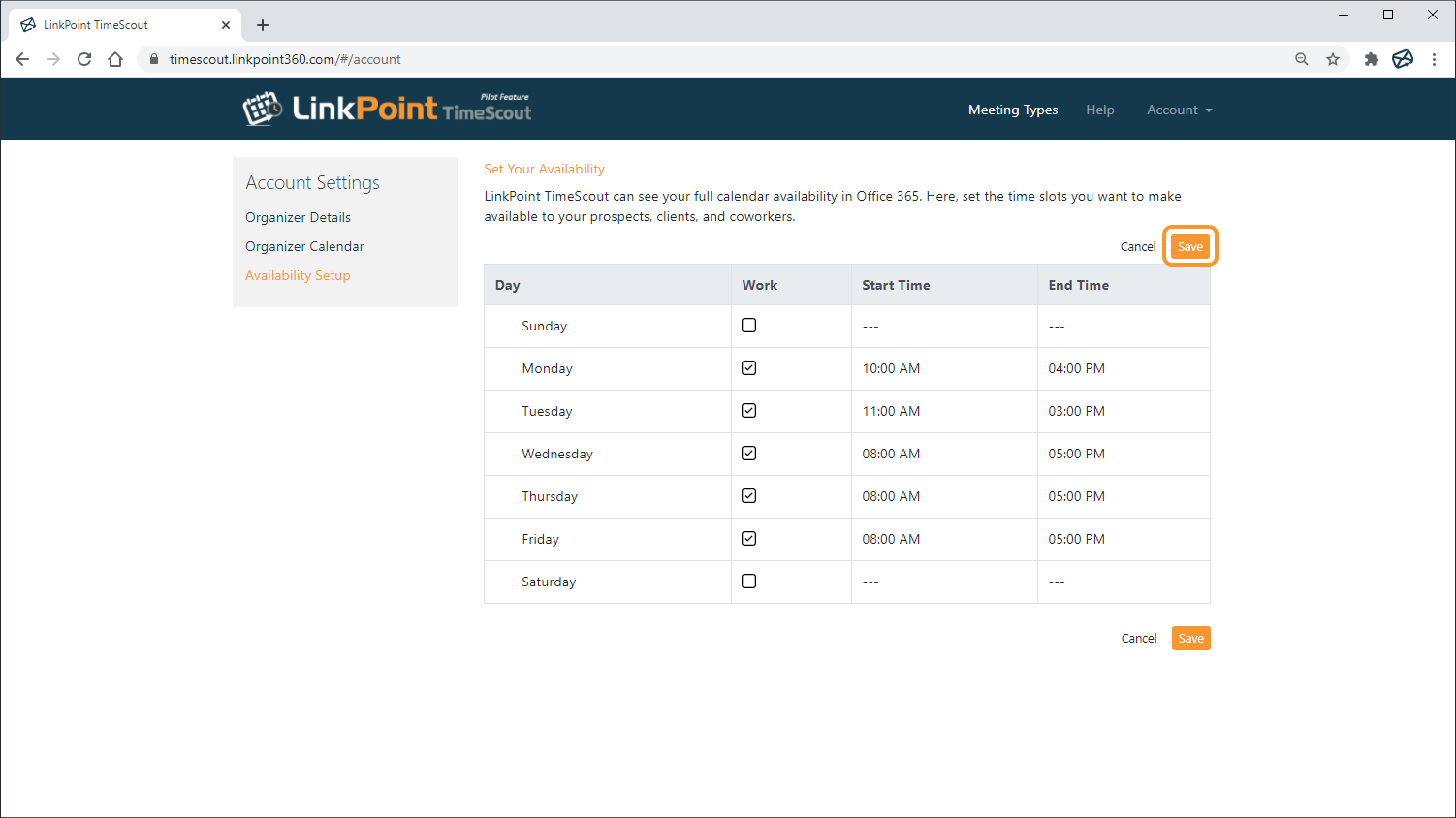Screen dimensions: 1456x818
Task: Click Tuesday start time 11:00 AM
Action: click(891, 411)
